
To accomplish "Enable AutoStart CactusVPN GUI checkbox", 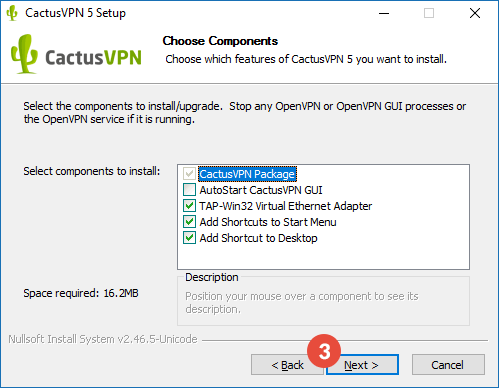I will [x=189, y=190].
